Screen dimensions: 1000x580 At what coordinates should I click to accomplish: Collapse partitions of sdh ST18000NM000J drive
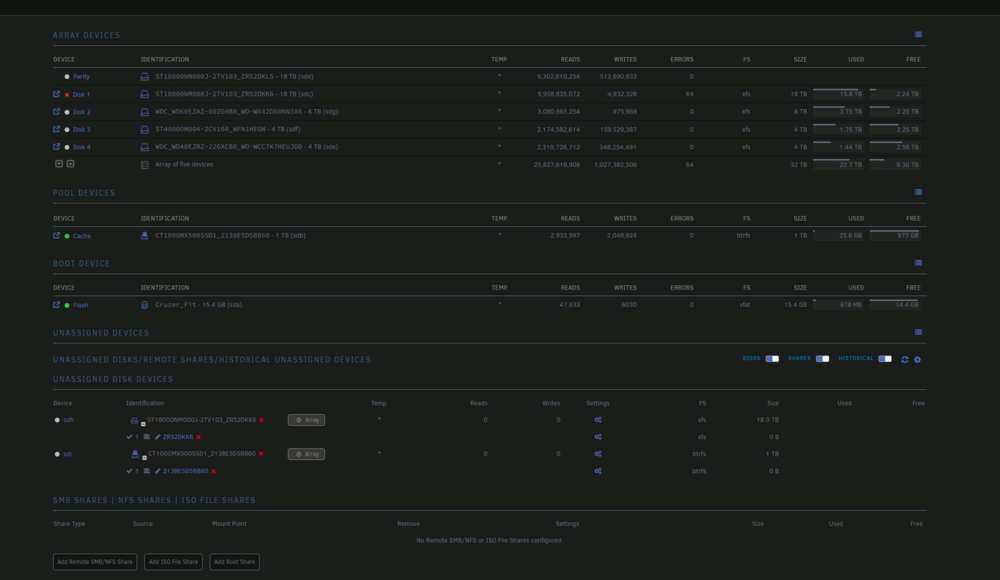[143, 424]
